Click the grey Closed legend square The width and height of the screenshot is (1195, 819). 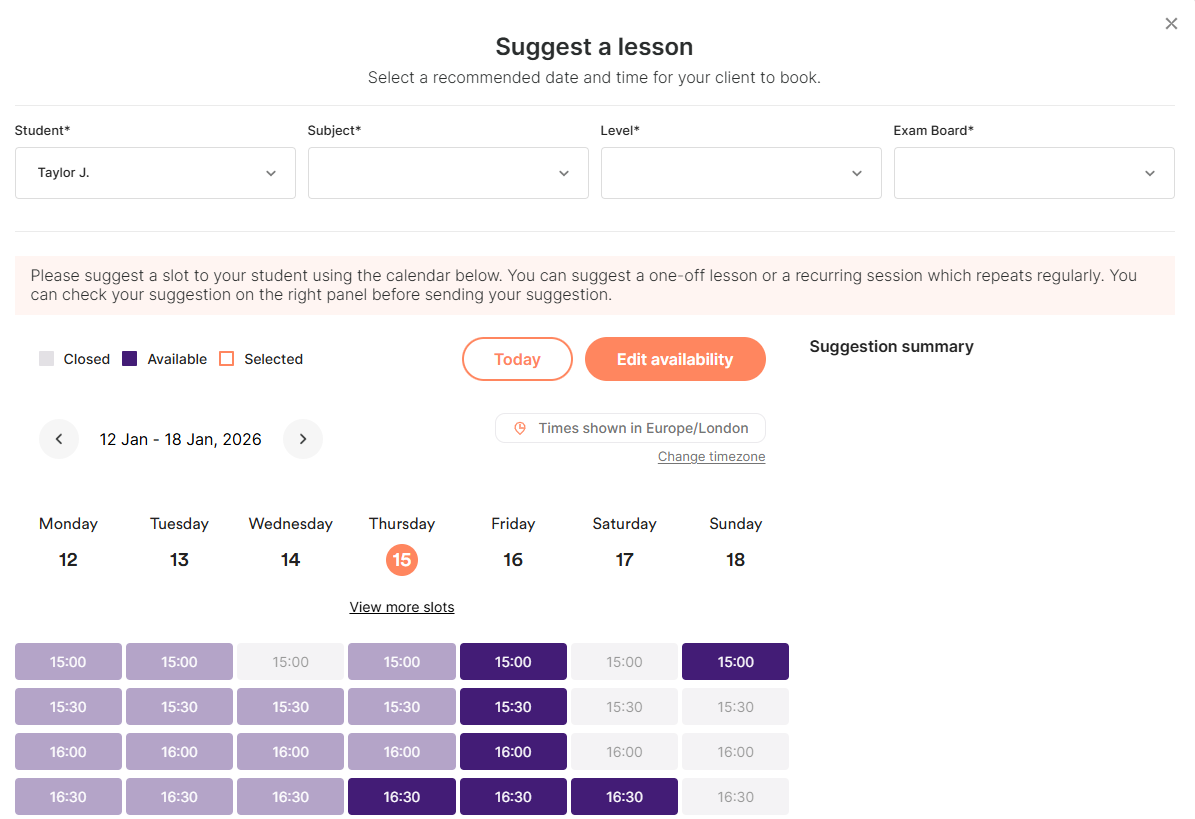(x=46, y=359)
